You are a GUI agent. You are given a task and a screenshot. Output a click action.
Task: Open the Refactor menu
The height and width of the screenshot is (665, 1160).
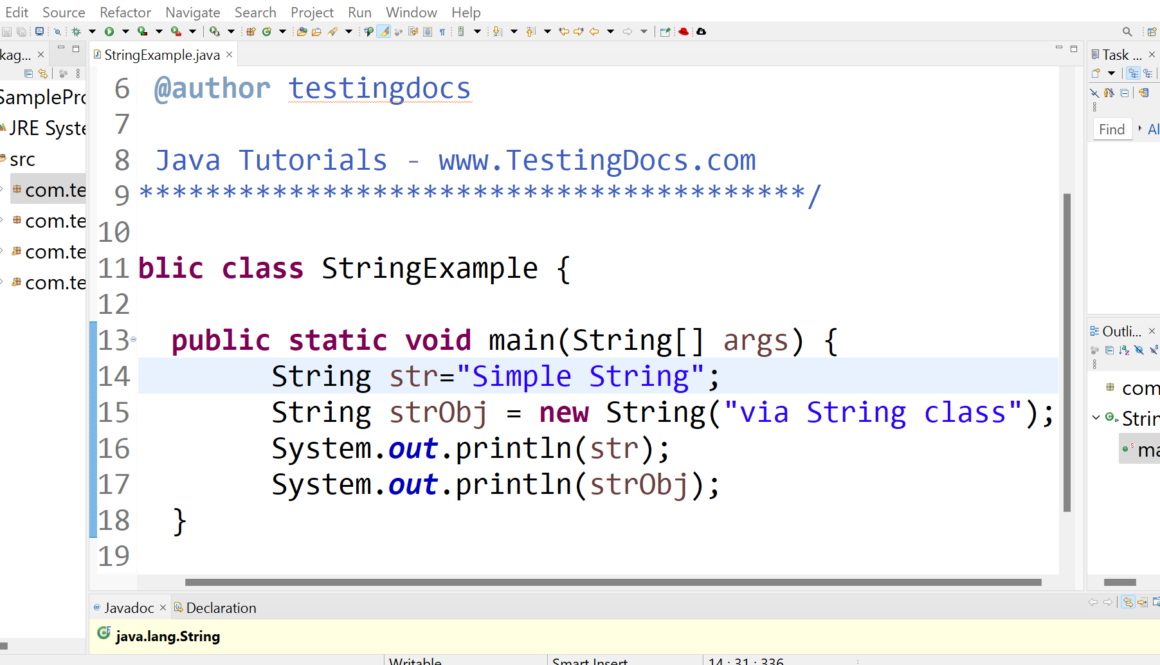[125, 12]
